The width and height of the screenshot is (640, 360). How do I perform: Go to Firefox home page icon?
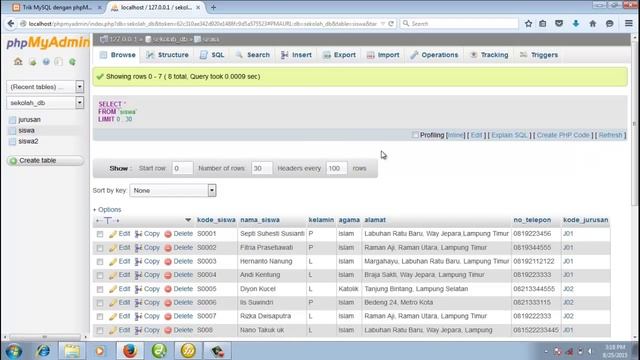[593, 24]
